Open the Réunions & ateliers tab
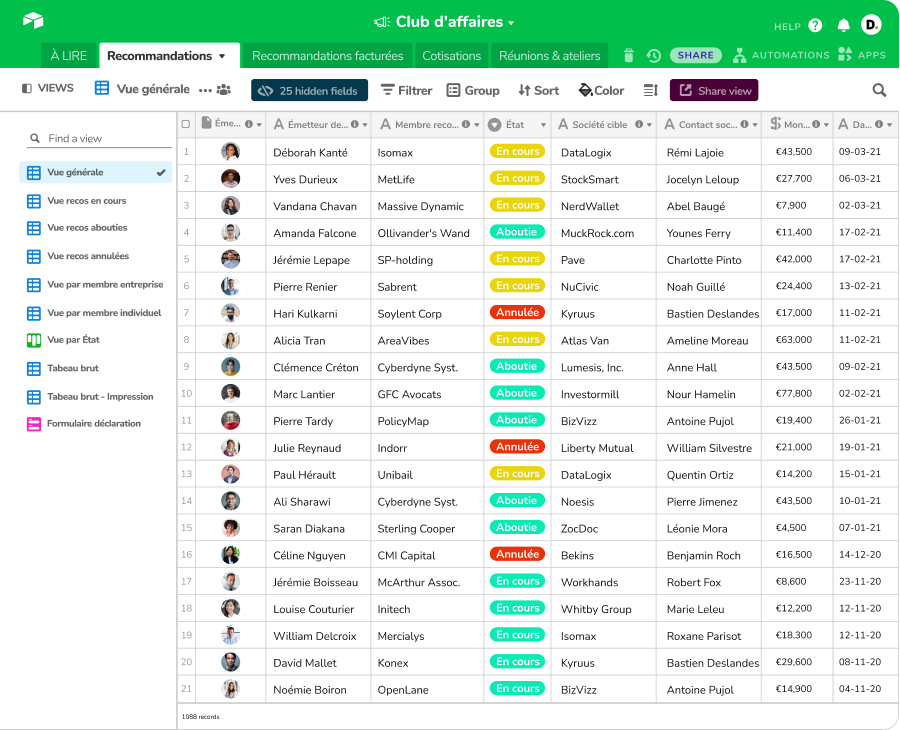Screen dimensions: 900x730 click(x=549, y=56)
